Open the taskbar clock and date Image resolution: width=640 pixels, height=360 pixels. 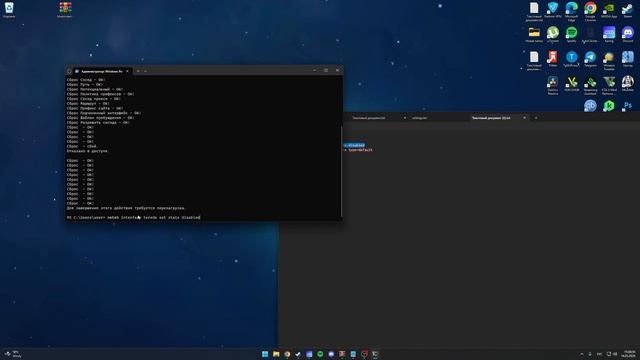[628, 354]
